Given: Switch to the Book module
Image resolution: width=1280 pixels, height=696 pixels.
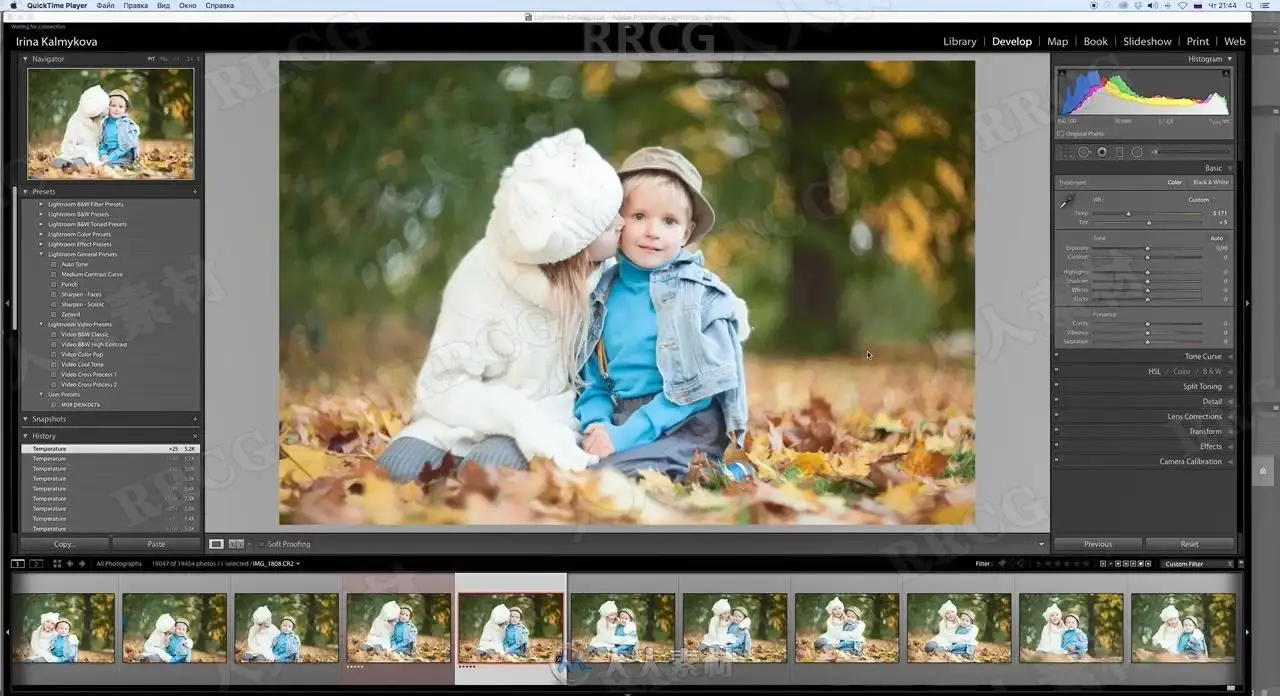Looking at the screenshot, I should pos(1096,41).
